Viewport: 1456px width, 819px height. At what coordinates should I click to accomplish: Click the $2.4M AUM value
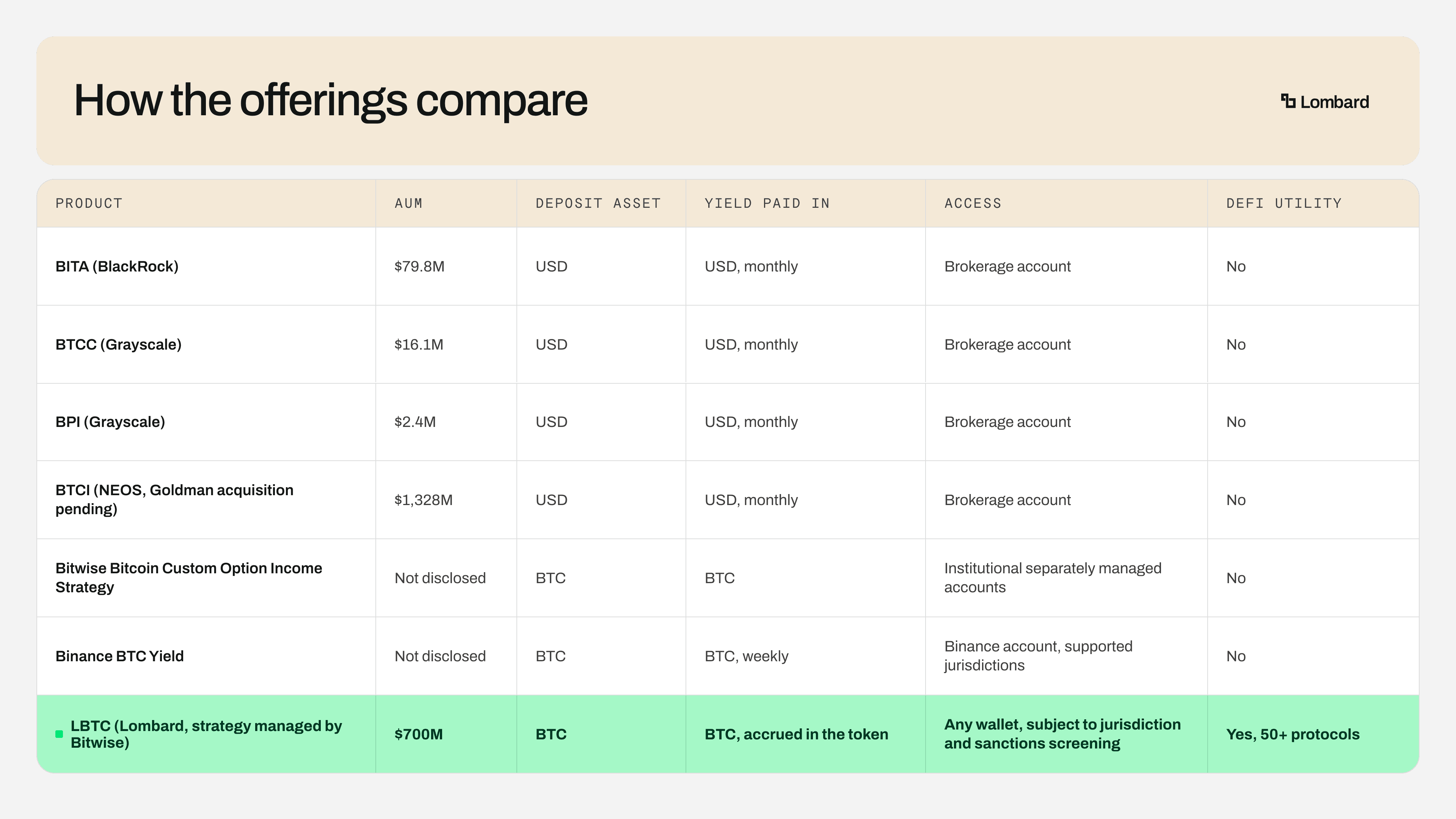pos(415,422)
